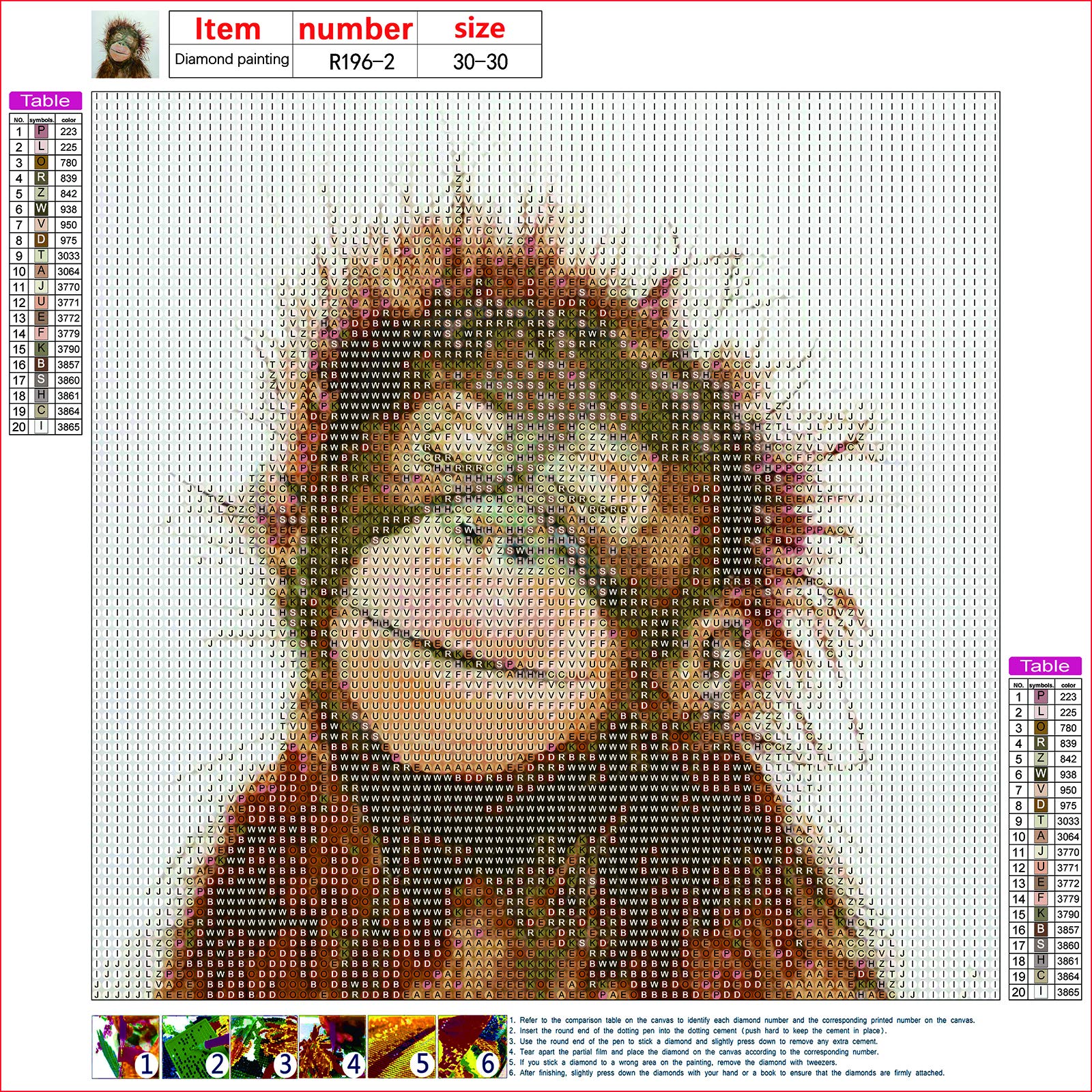The image size is (1092, 1092).
Task: Pick the P symbol swatch in left table
Action: (x=41, y=131)
